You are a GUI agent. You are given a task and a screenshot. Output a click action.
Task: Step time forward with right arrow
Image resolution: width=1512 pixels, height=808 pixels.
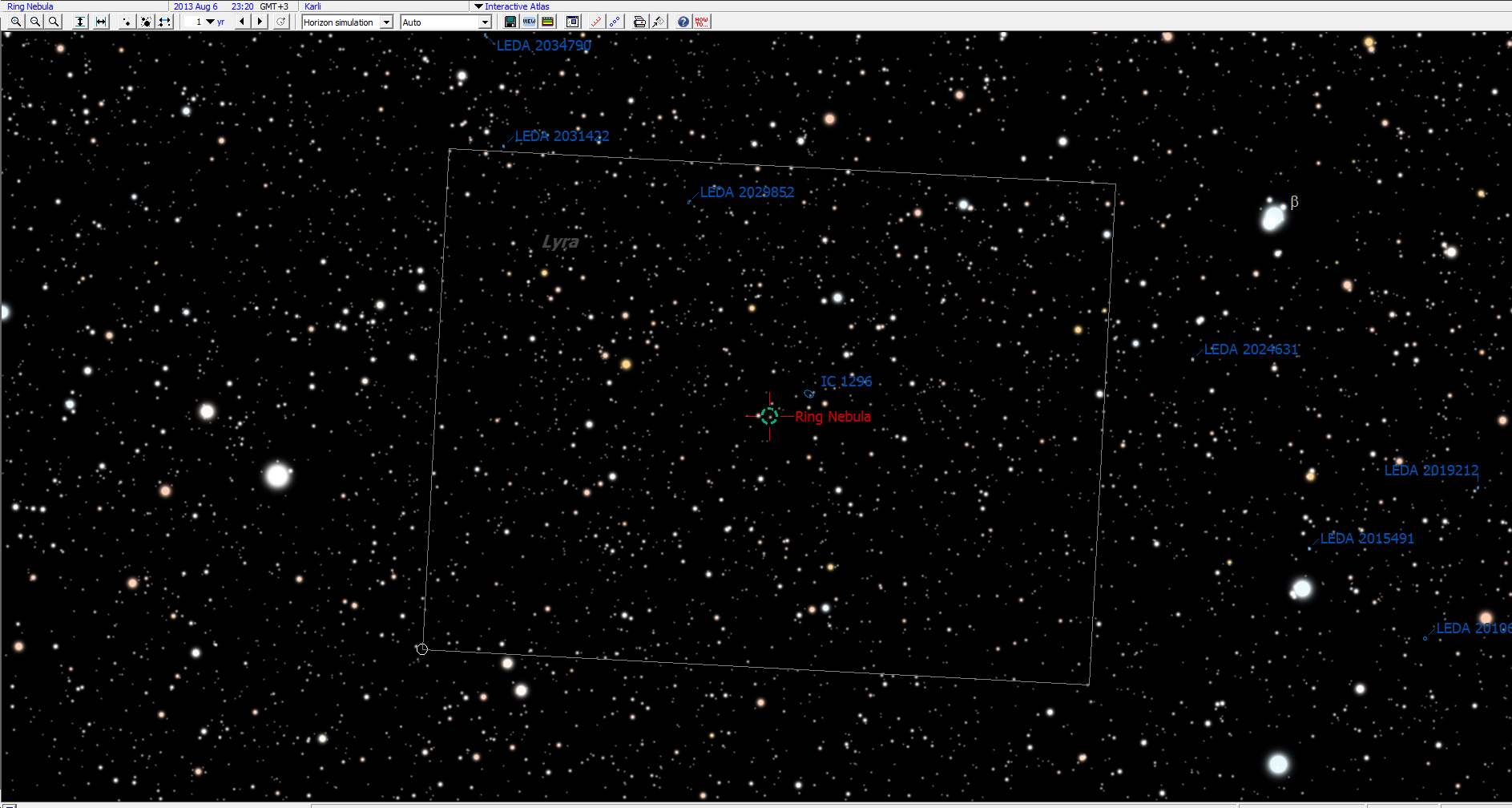coord(260,22)
